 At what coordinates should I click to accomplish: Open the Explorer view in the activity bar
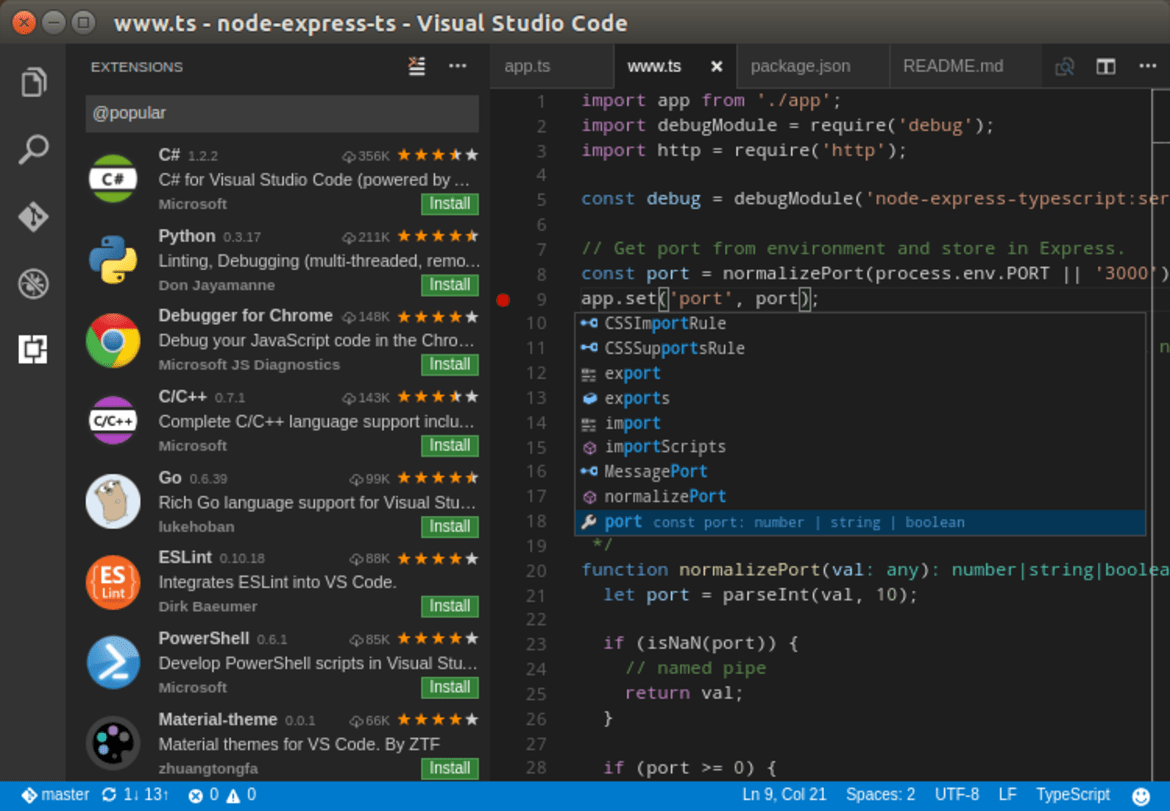(x=33, y=81)
